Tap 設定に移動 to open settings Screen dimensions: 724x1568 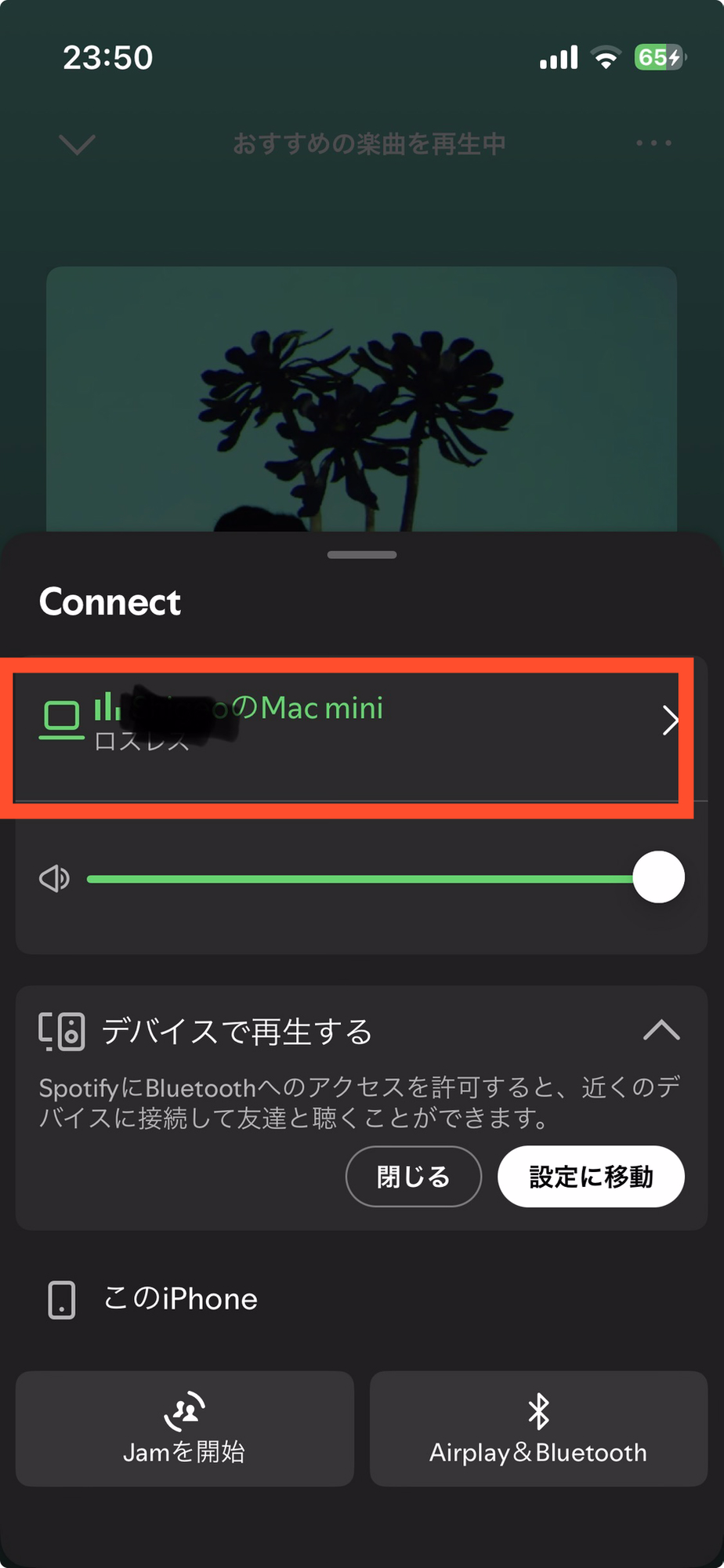pyautogui.click(x=591, y=1177)
